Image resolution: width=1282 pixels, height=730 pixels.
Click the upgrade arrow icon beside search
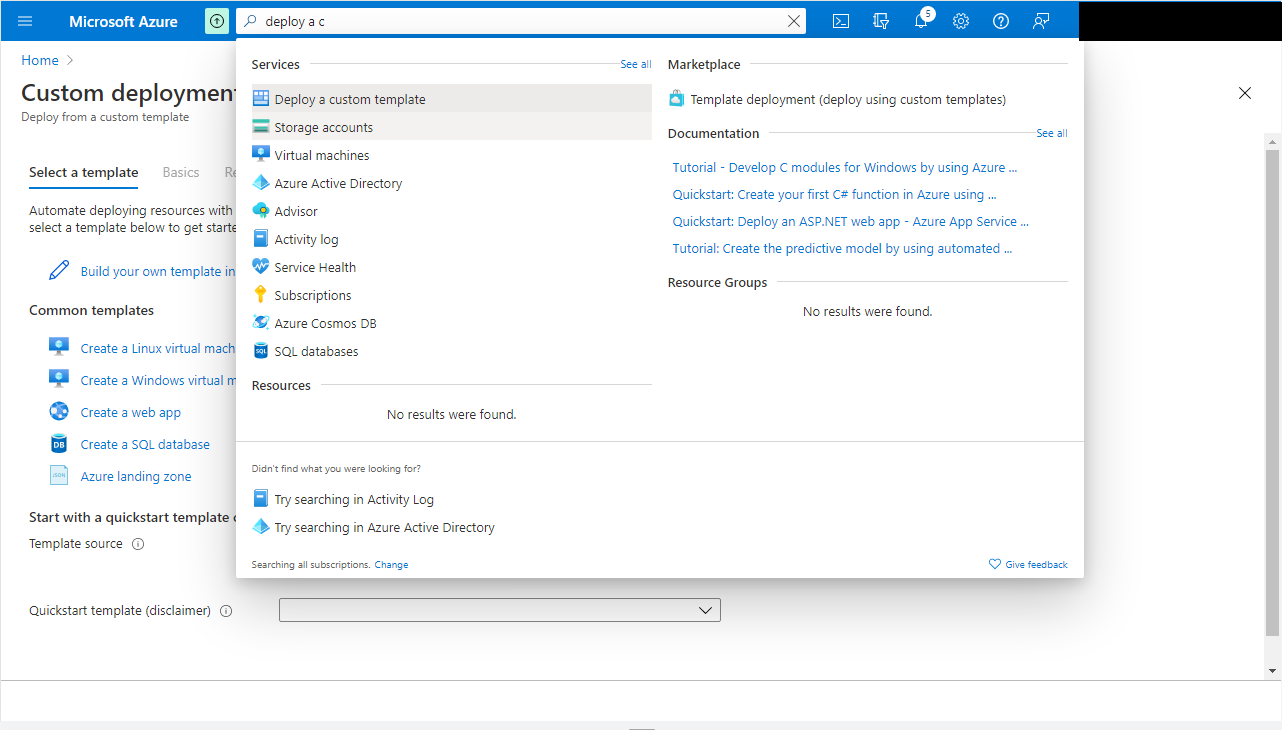tap(217, 21)
